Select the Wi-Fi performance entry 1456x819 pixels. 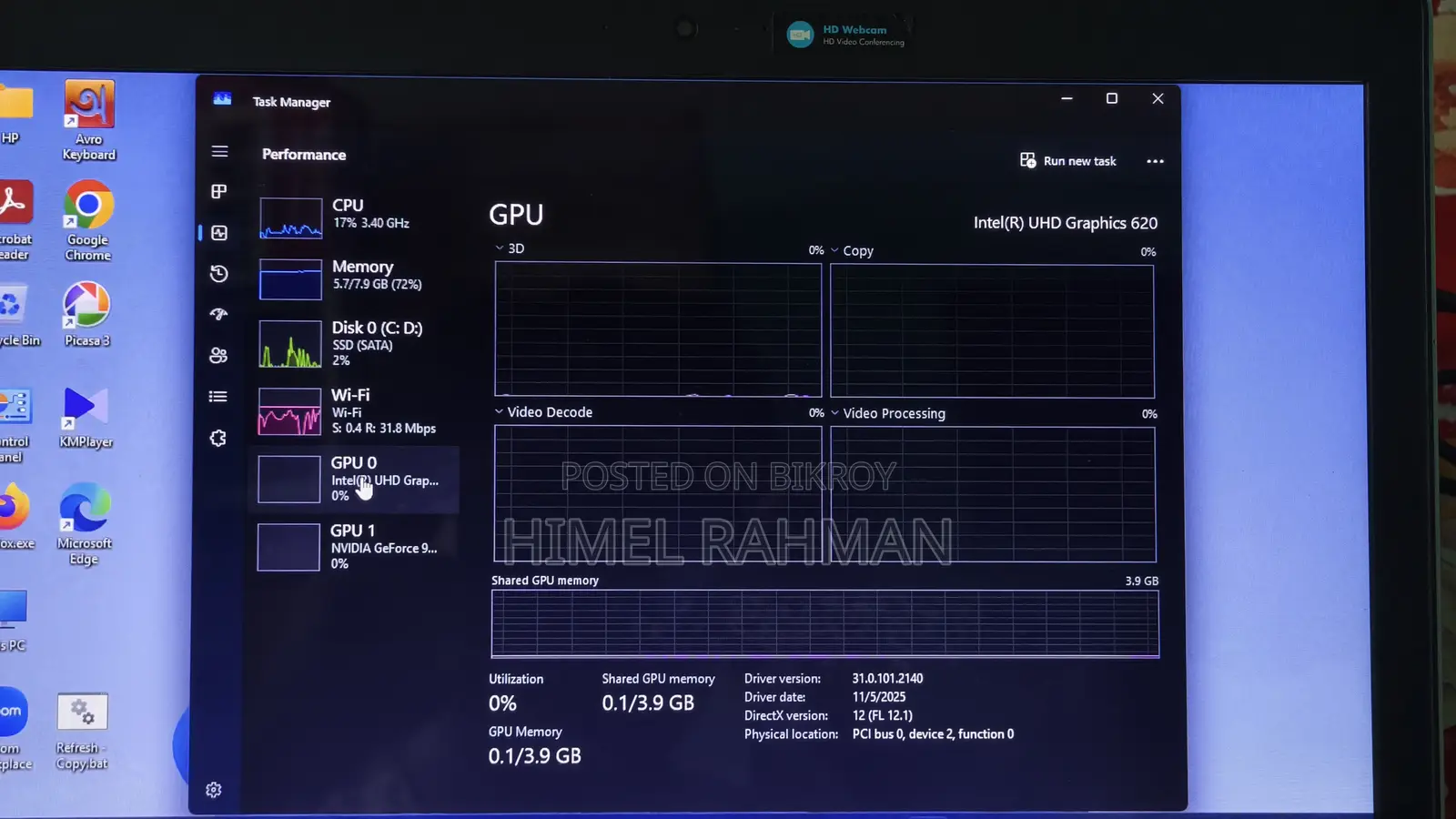[x=355, y=410]
